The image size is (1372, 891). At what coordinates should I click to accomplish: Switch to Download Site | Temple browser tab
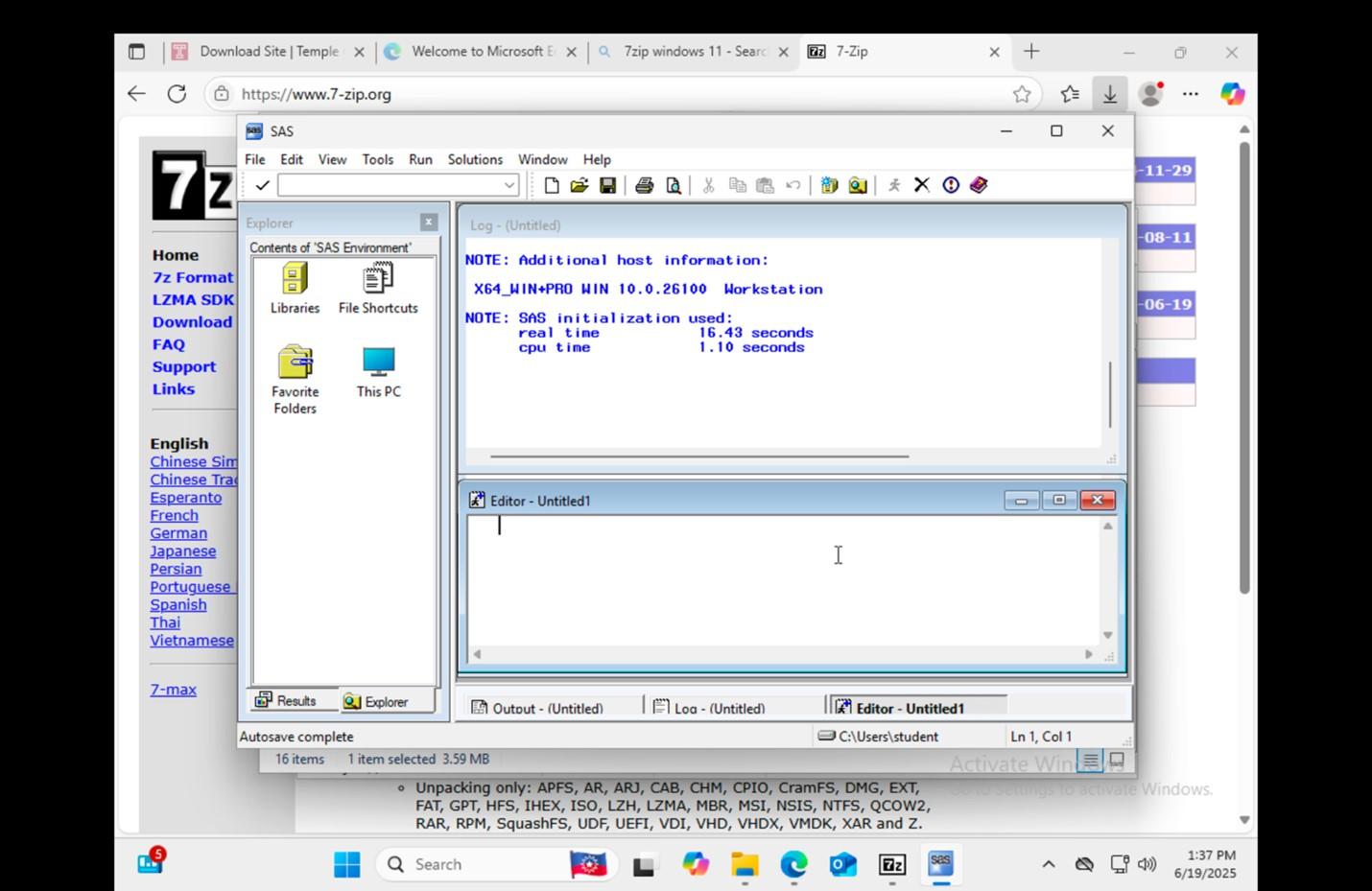click(x=269, y=52)
